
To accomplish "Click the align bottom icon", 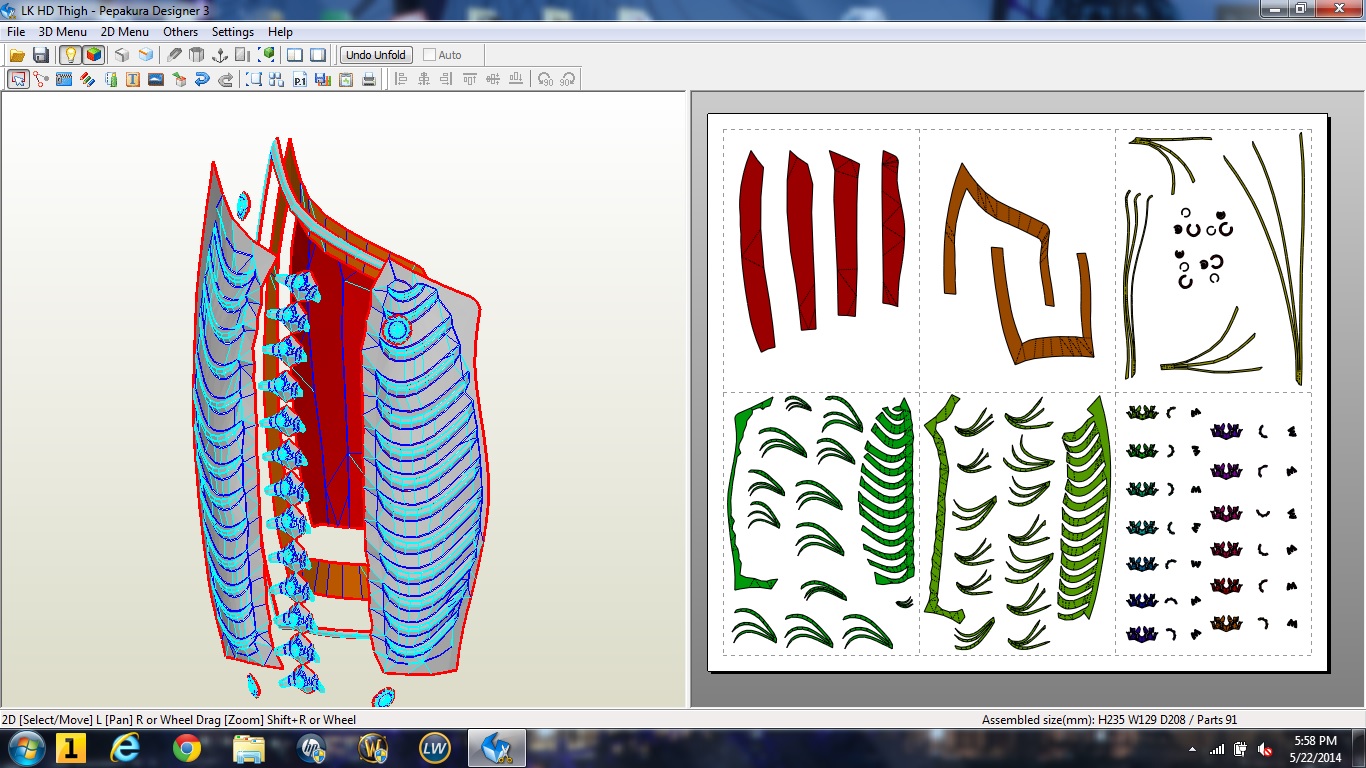I will click(x=516, y=79).
